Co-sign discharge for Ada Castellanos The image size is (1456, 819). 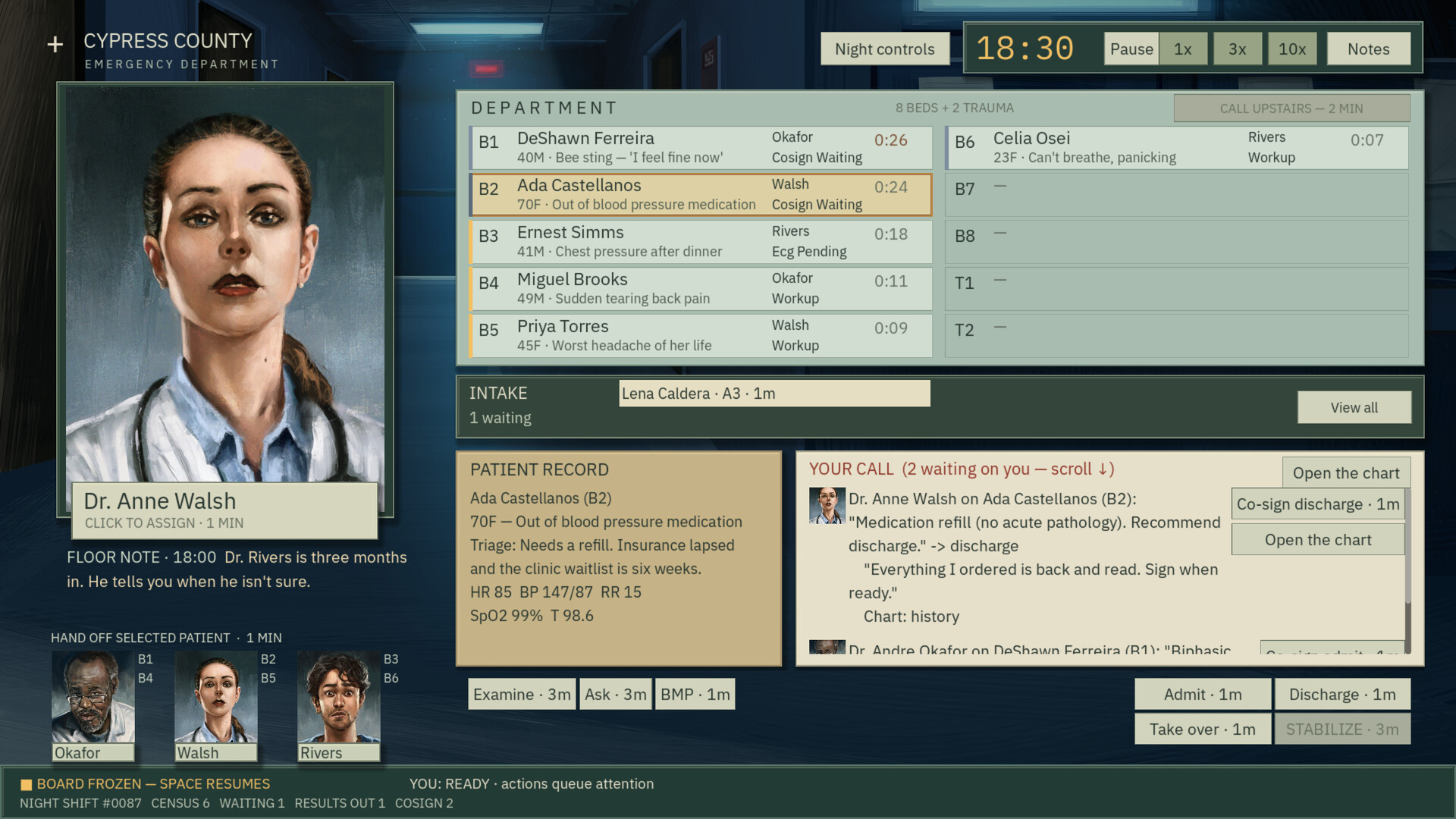point(1318,504)
